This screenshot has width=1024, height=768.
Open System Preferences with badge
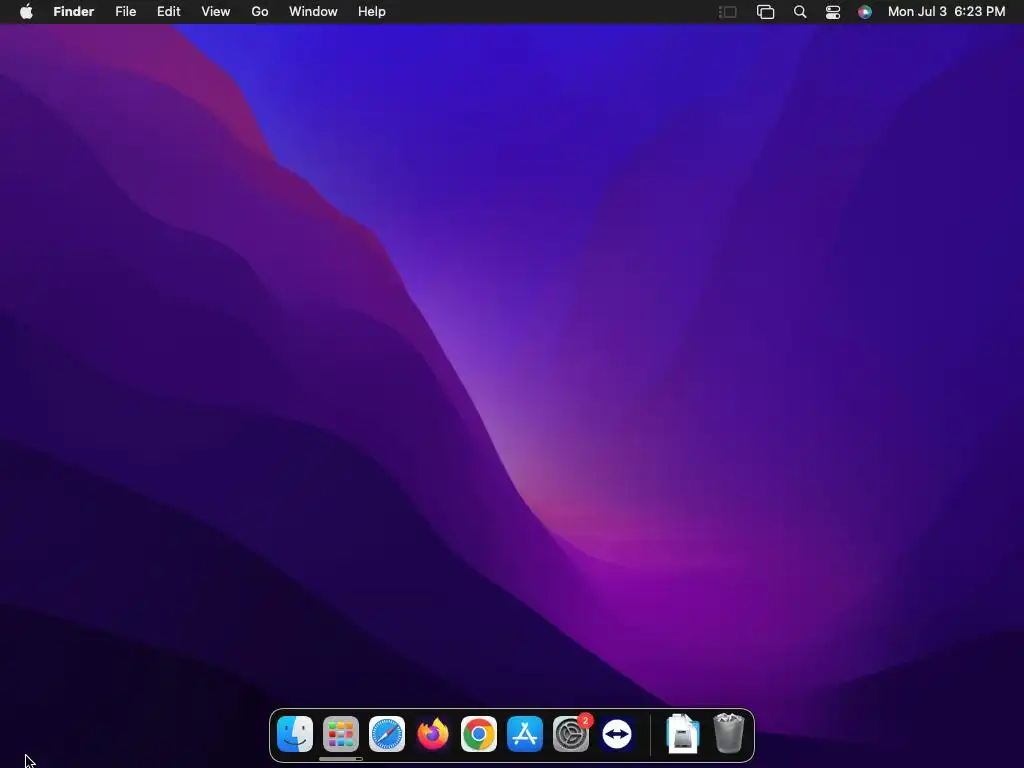(x=571, y=734)
